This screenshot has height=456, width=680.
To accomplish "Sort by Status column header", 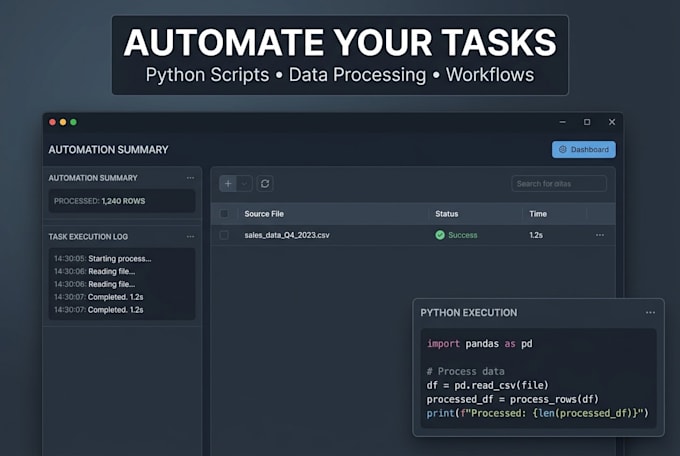I will [447, 213].
